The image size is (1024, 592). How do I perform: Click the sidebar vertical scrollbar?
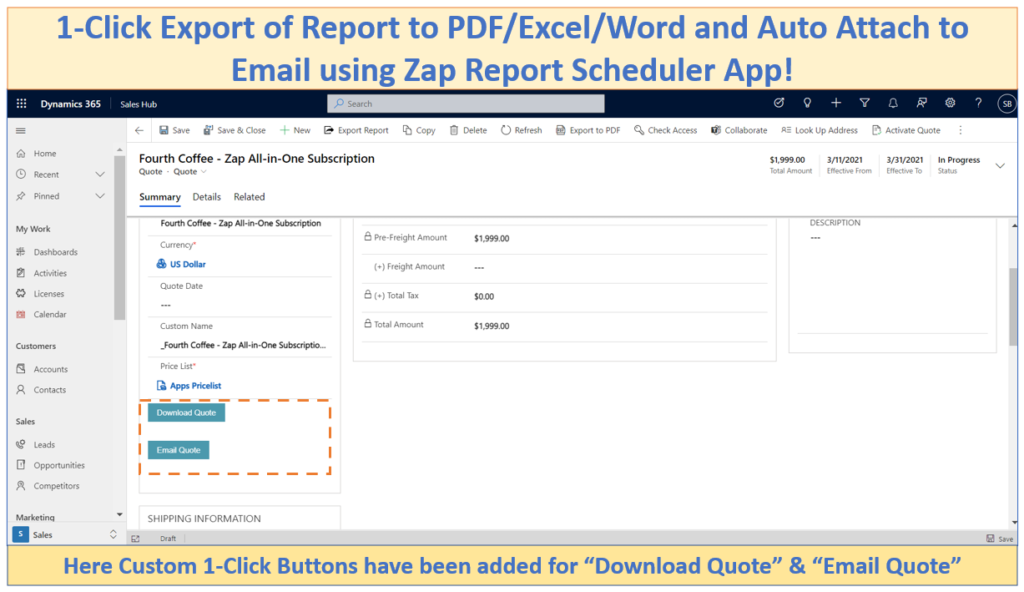point(120,238)
